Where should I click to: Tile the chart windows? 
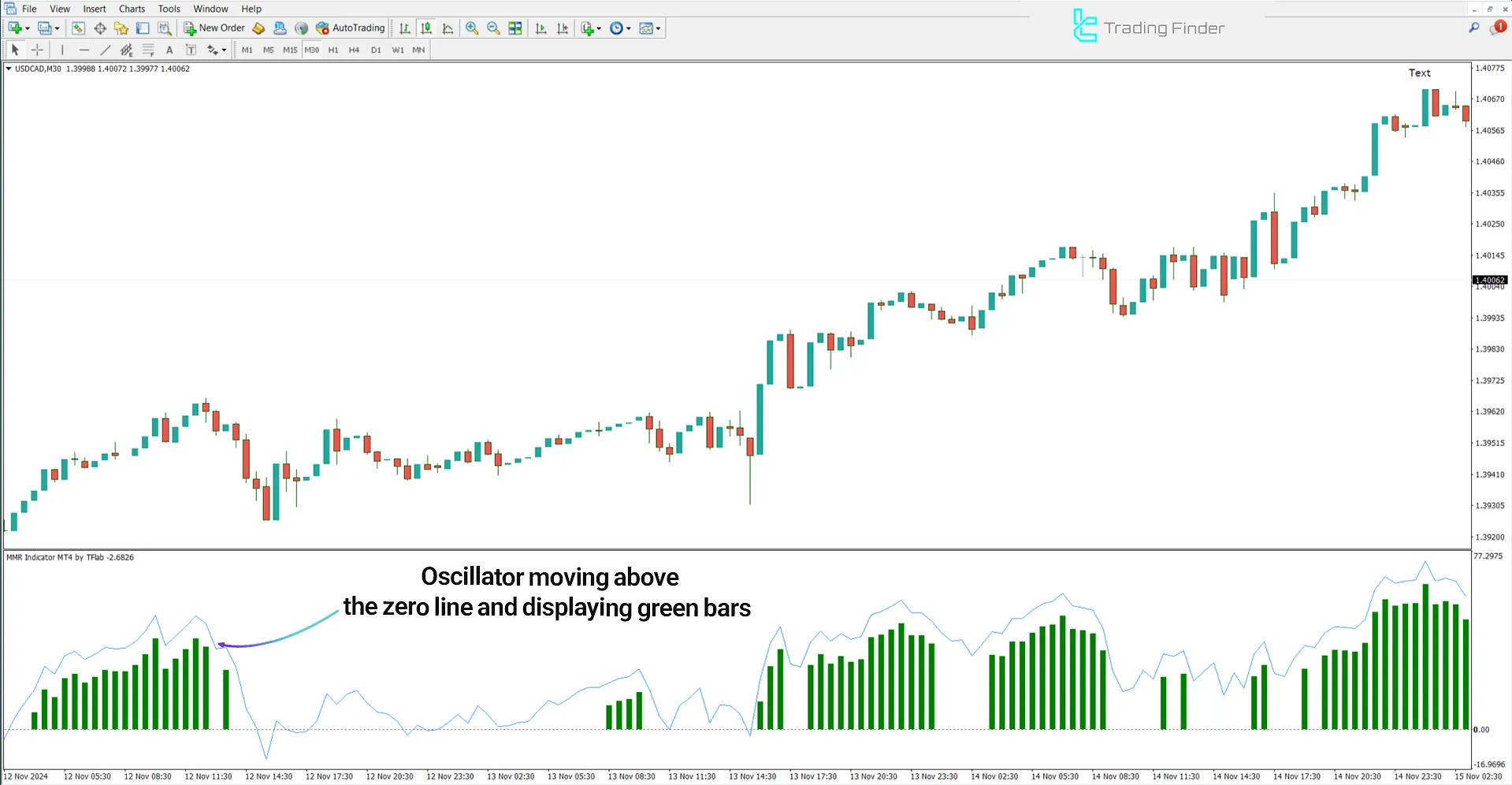[515, 28]
